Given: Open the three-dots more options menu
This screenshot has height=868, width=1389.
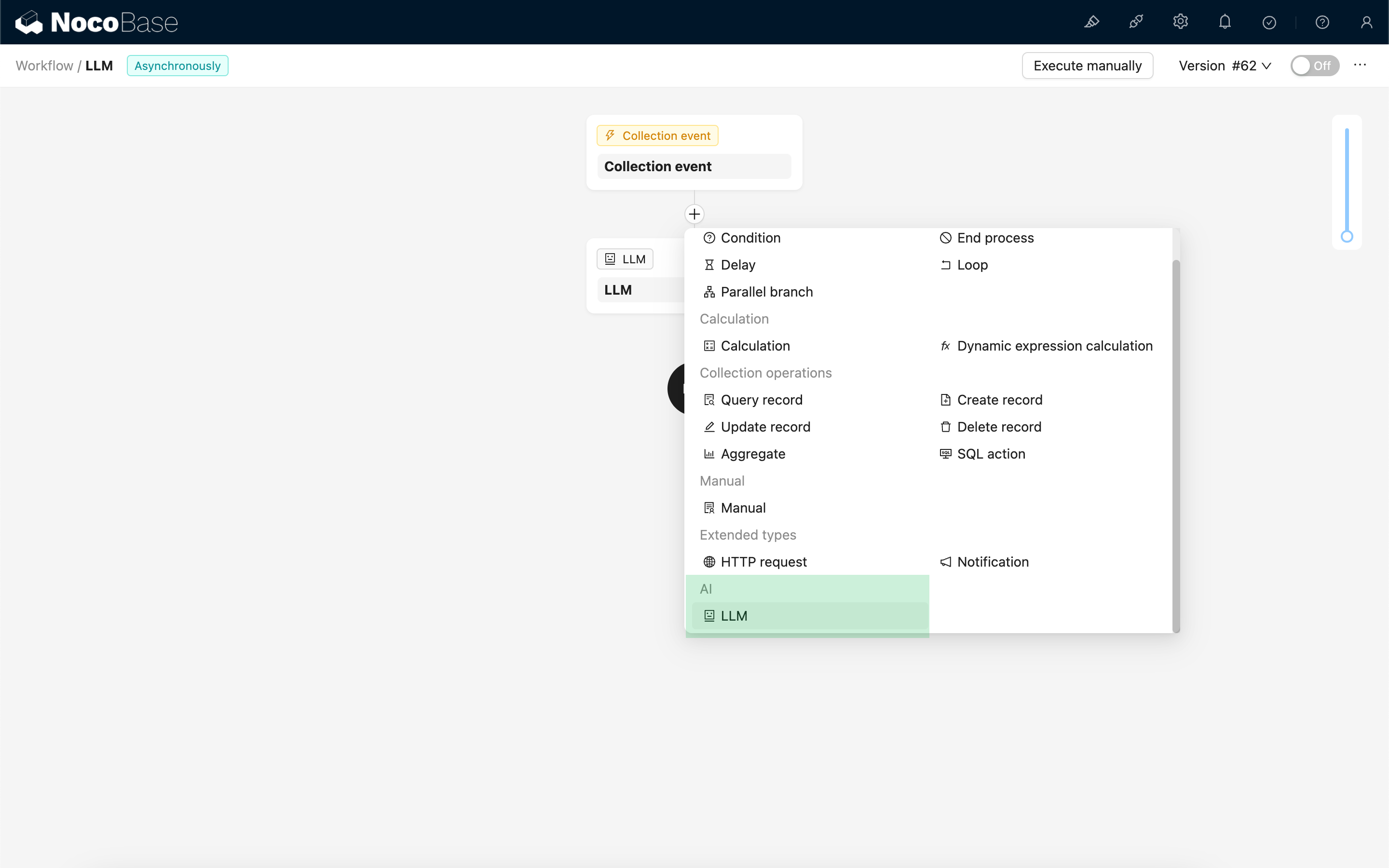Looking at the screenshot, I should tap(1359, 65).
